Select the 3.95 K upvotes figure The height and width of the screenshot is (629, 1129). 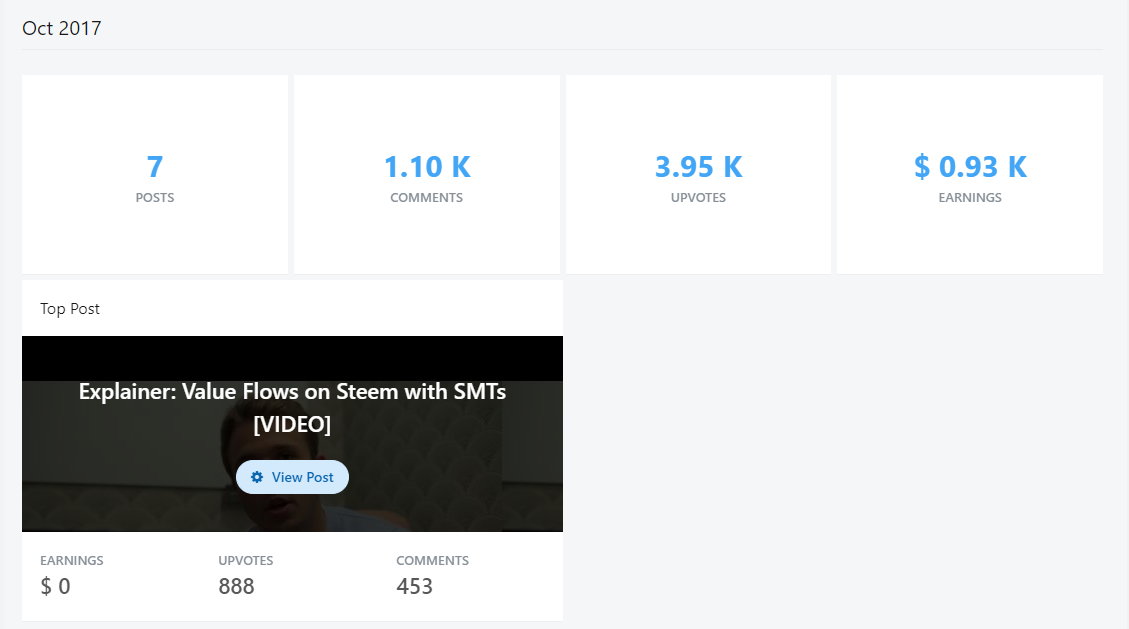[x=698, y=166]
